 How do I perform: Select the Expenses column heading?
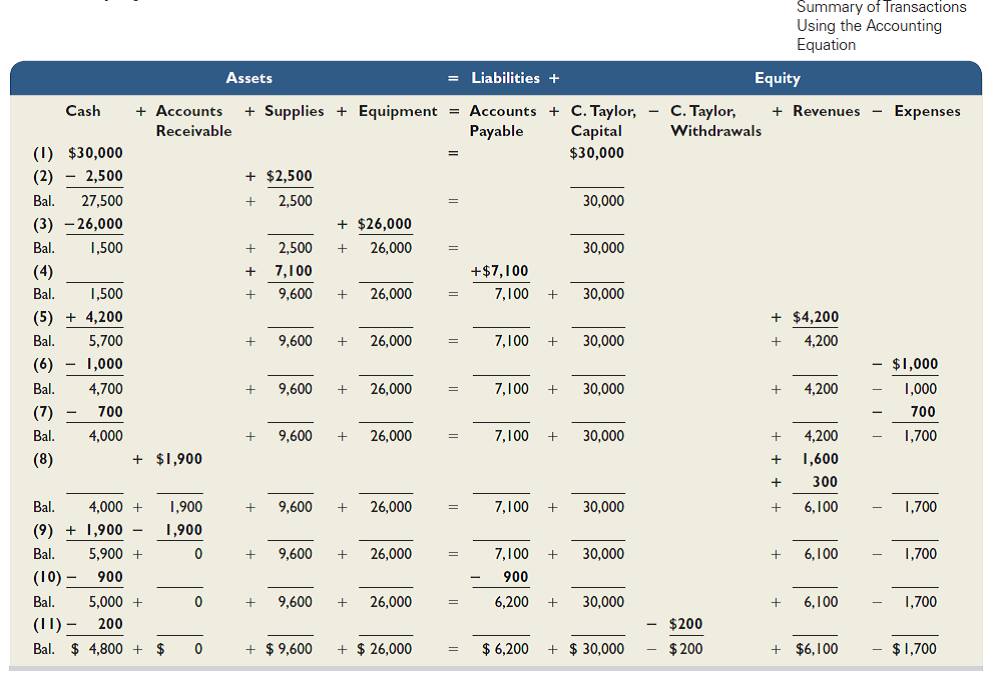pos(927,111)
